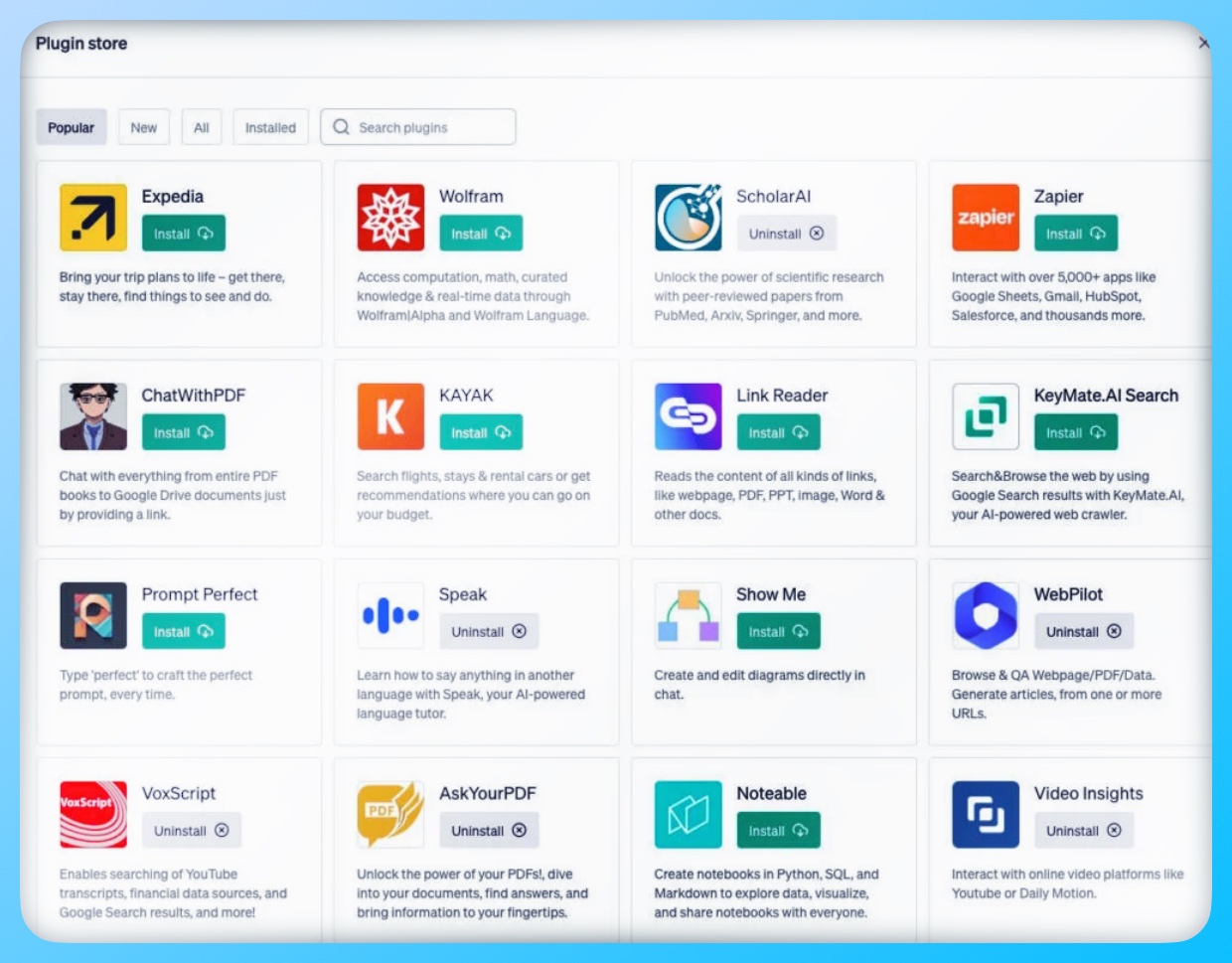This screenshot has height=963, width=1232.
Task: Uninstall the WebPilot plugin
Action: [1084, 631]
